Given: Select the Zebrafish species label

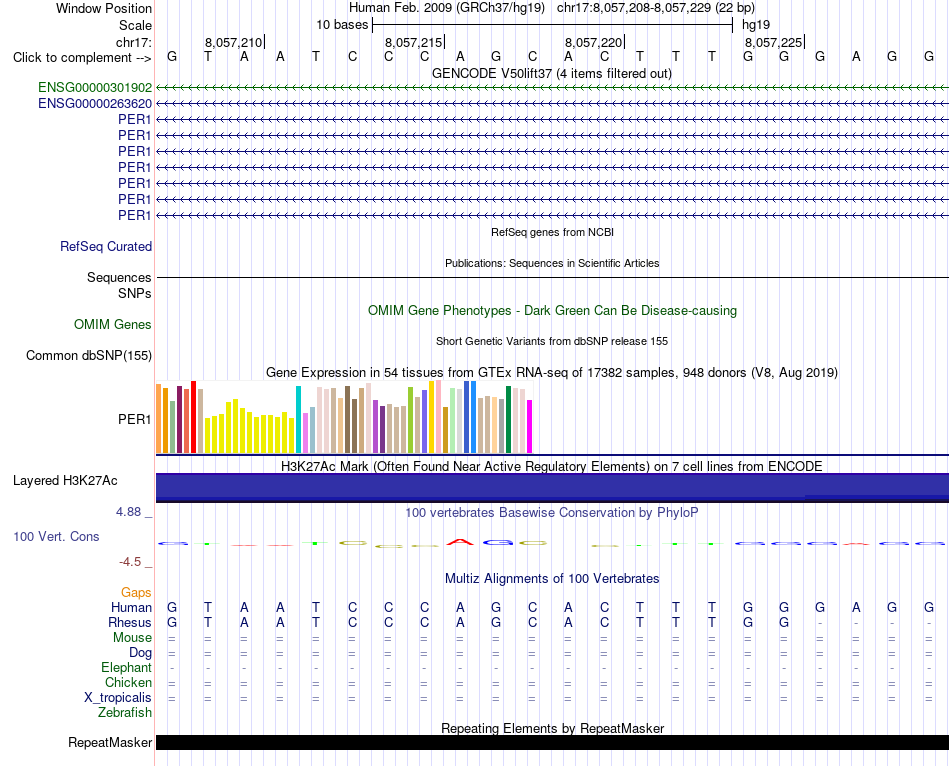Looking at the screenshot, I should (125, 712).
